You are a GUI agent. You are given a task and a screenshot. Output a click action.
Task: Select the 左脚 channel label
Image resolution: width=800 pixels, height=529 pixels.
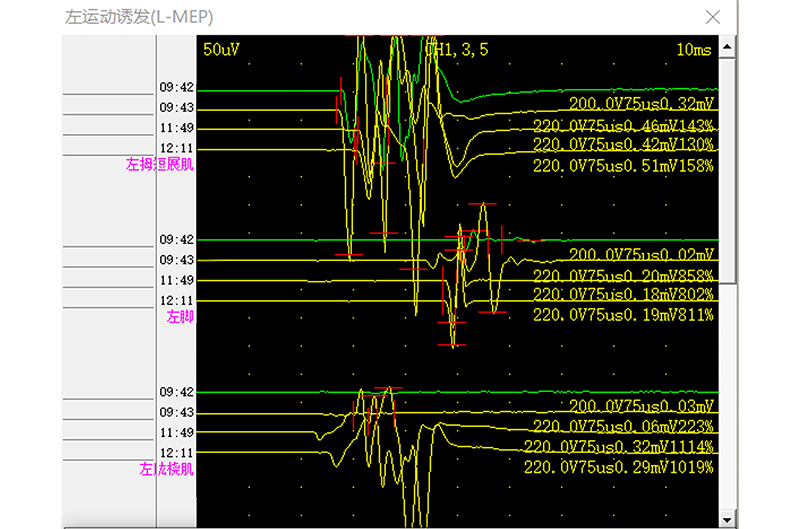[180, 316]
